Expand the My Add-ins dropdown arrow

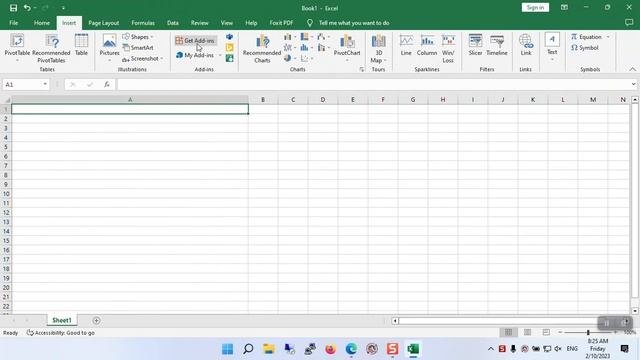tap(220, 55)
